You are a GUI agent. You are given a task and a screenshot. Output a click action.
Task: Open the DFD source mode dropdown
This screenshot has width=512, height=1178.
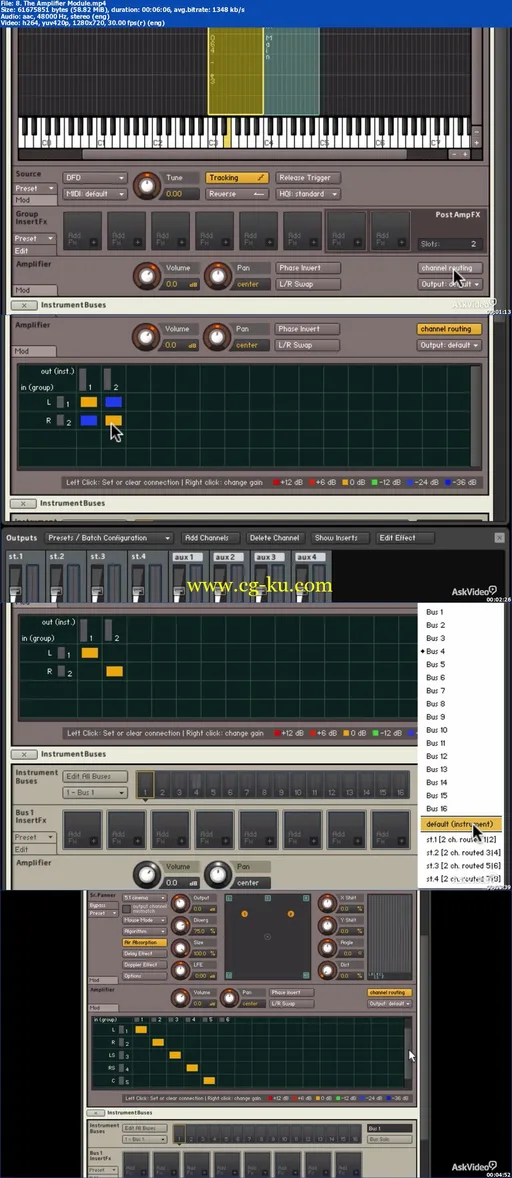click(95, 178)
